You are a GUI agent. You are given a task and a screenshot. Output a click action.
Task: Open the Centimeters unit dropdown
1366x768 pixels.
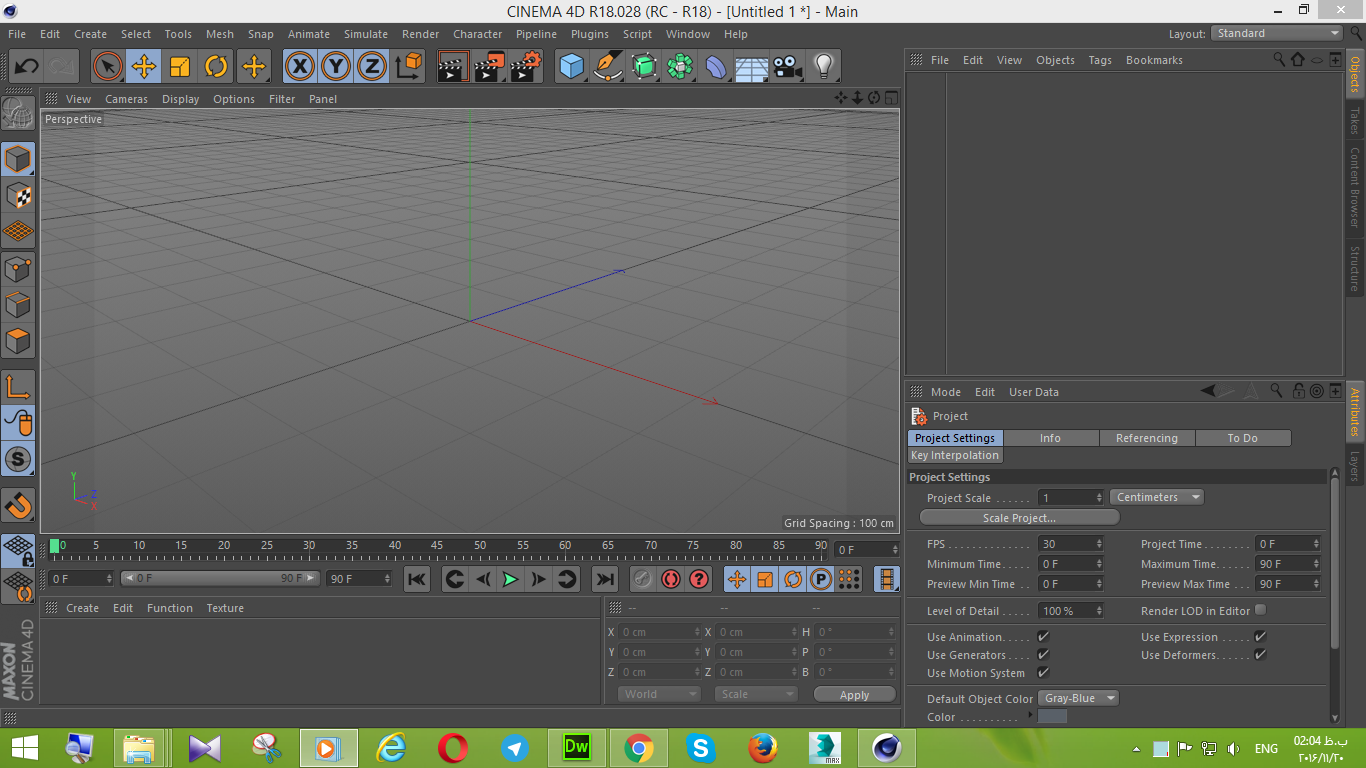tap(1157, 497)
